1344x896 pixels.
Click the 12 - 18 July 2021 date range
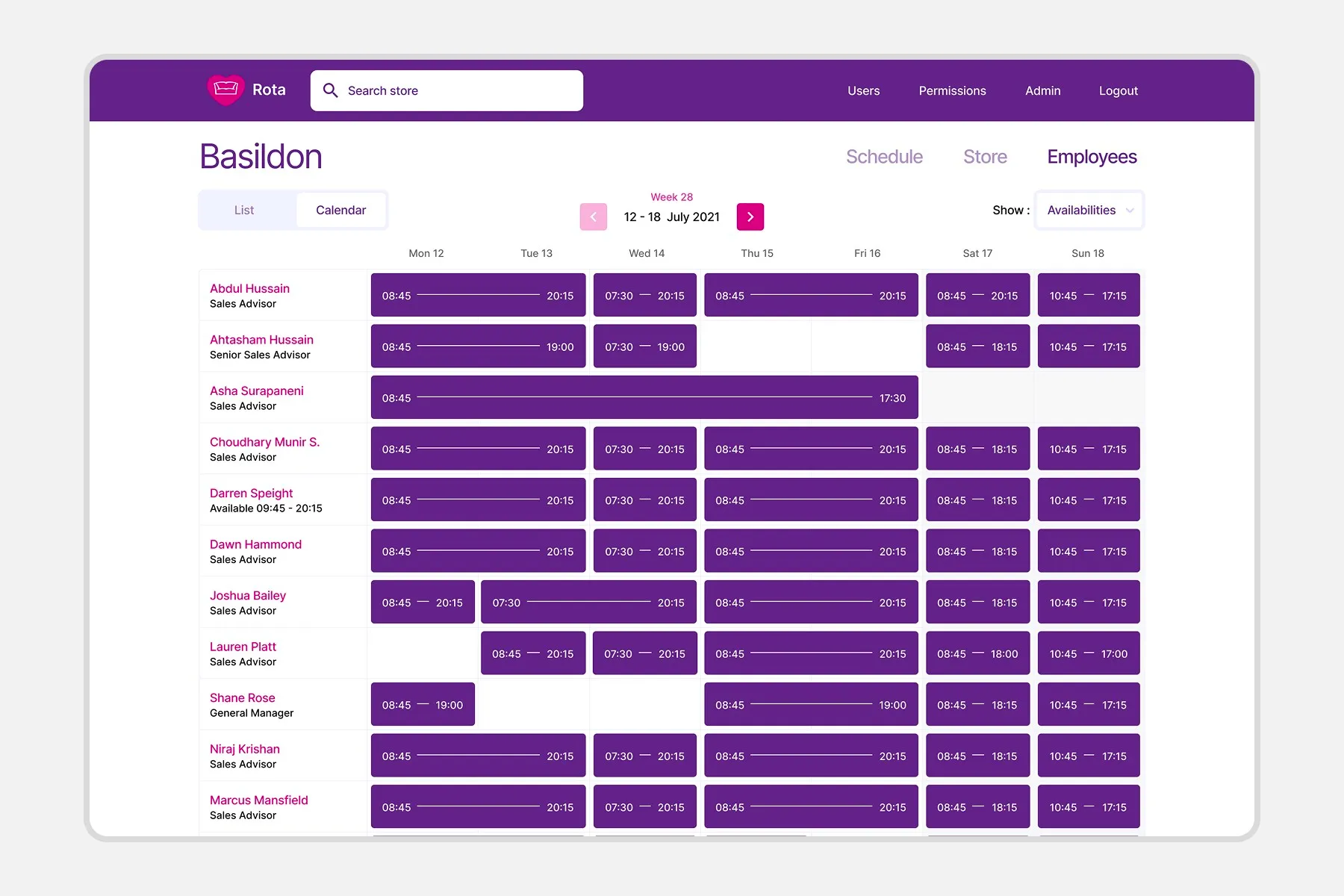point(672,217)
